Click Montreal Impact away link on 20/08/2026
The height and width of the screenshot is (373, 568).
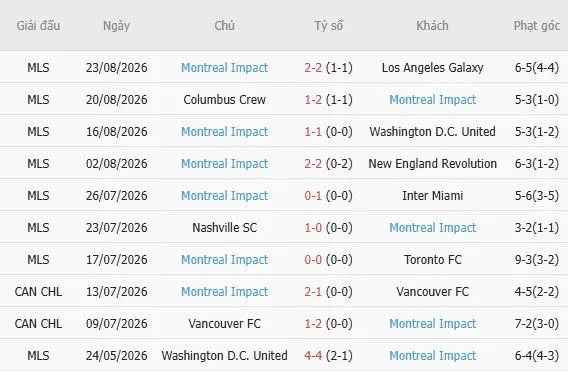pyautogui.click(x=433, y=100)
